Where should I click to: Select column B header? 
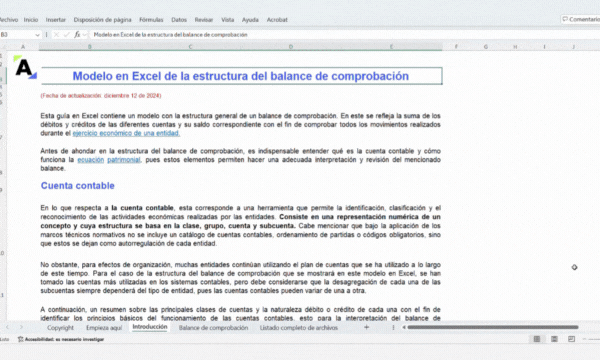pos(90,47)
